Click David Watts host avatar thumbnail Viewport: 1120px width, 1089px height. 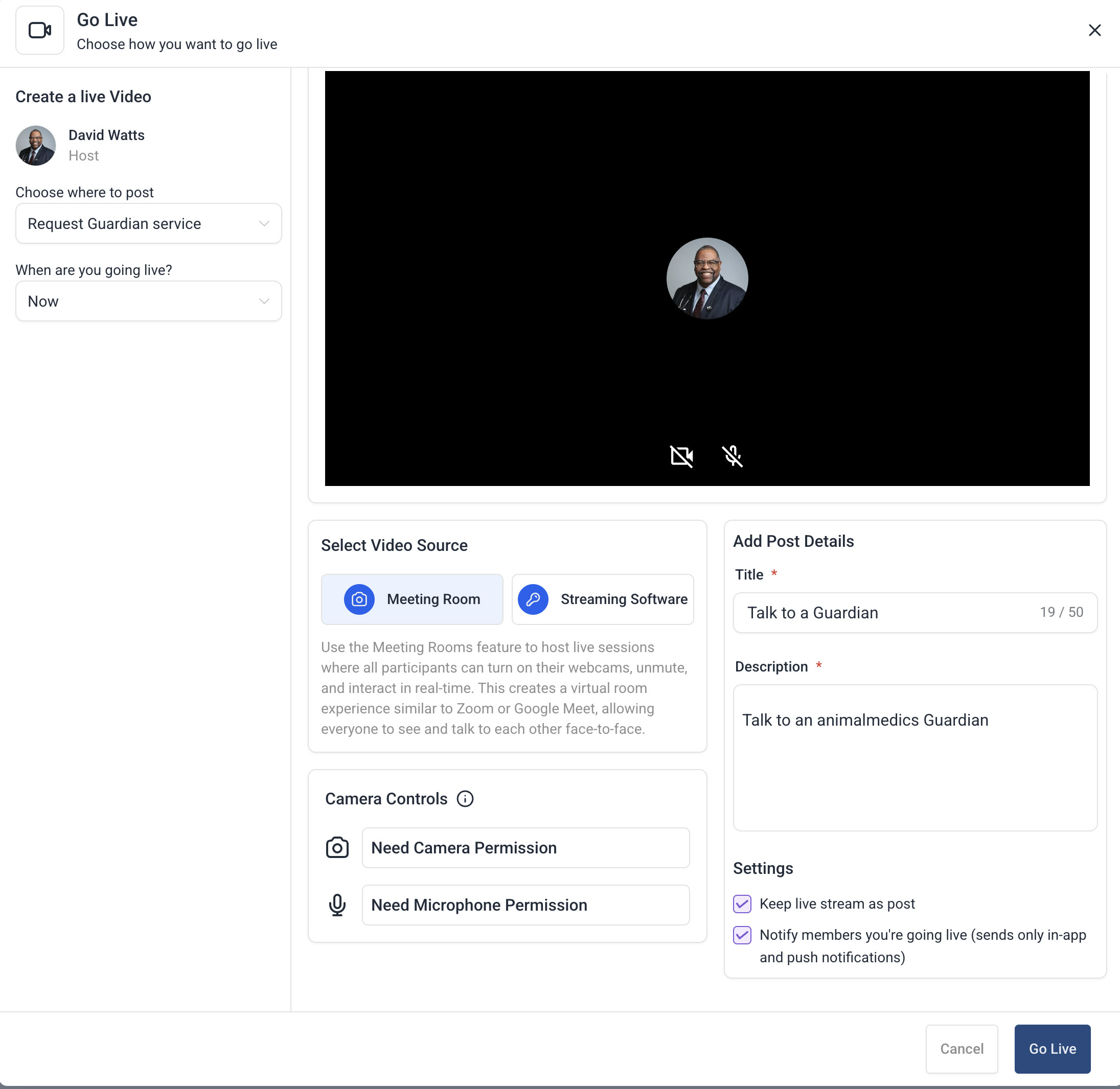click(x=35, y=145)
